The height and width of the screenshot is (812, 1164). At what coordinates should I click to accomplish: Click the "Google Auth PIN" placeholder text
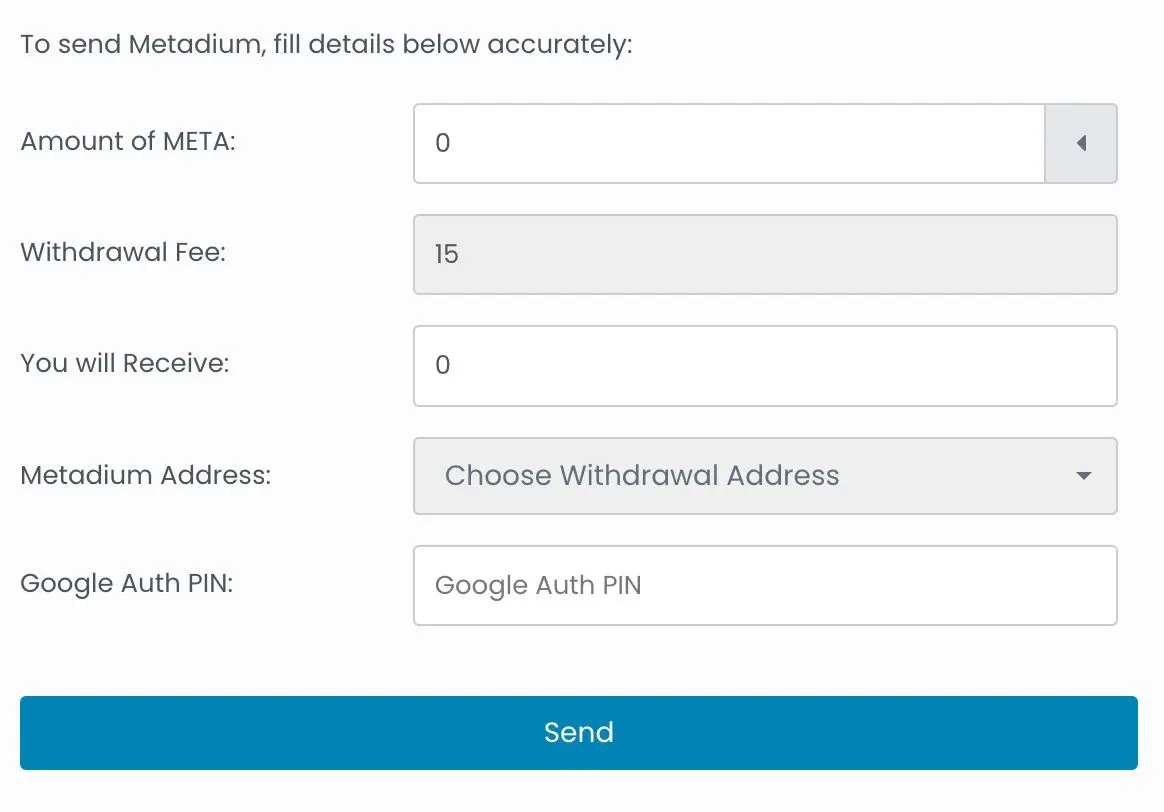coord(538,586)
